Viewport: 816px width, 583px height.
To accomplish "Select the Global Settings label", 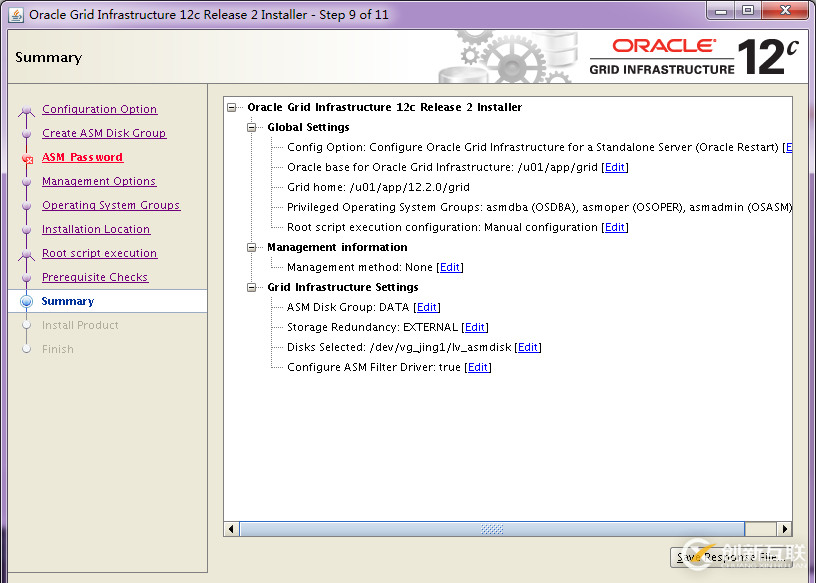I will 308,128.
